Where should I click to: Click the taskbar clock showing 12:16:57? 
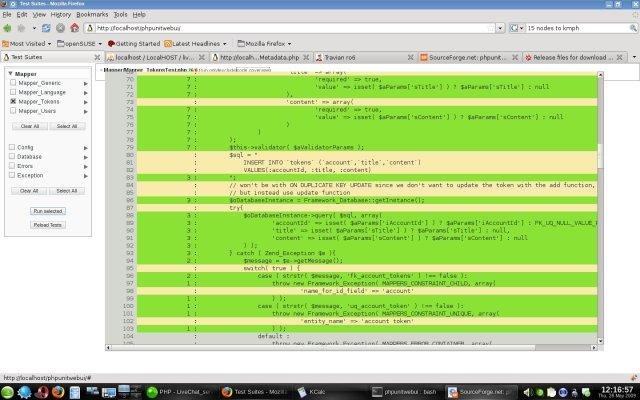617,390
